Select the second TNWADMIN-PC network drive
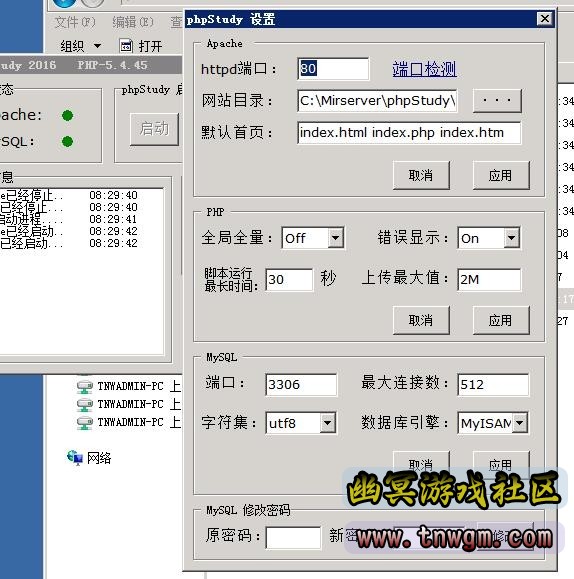This screenshot has width=574, height=579. (129, 404)
